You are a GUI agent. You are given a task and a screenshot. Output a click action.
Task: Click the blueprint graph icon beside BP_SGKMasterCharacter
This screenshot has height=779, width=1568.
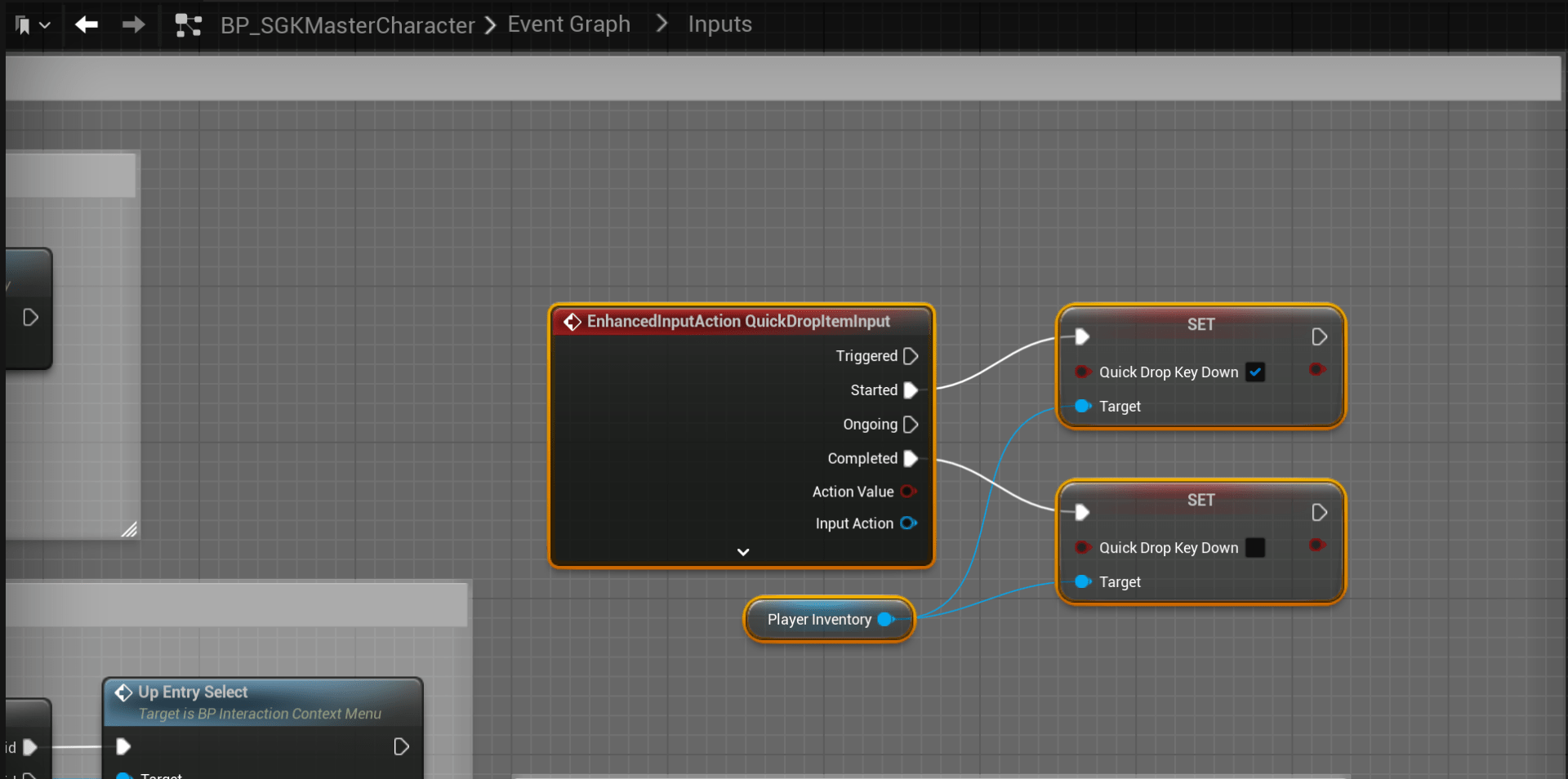point(188,25)
